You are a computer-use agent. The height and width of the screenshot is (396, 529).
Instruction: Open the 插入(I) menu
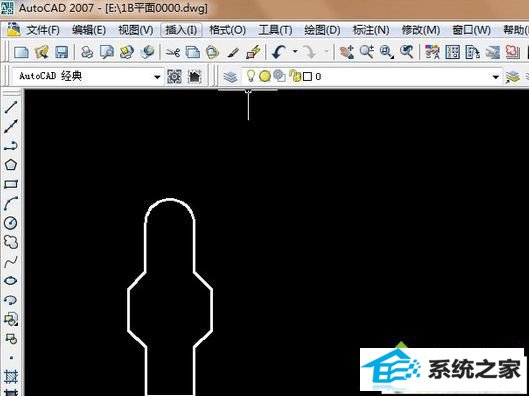coord(181,30)
